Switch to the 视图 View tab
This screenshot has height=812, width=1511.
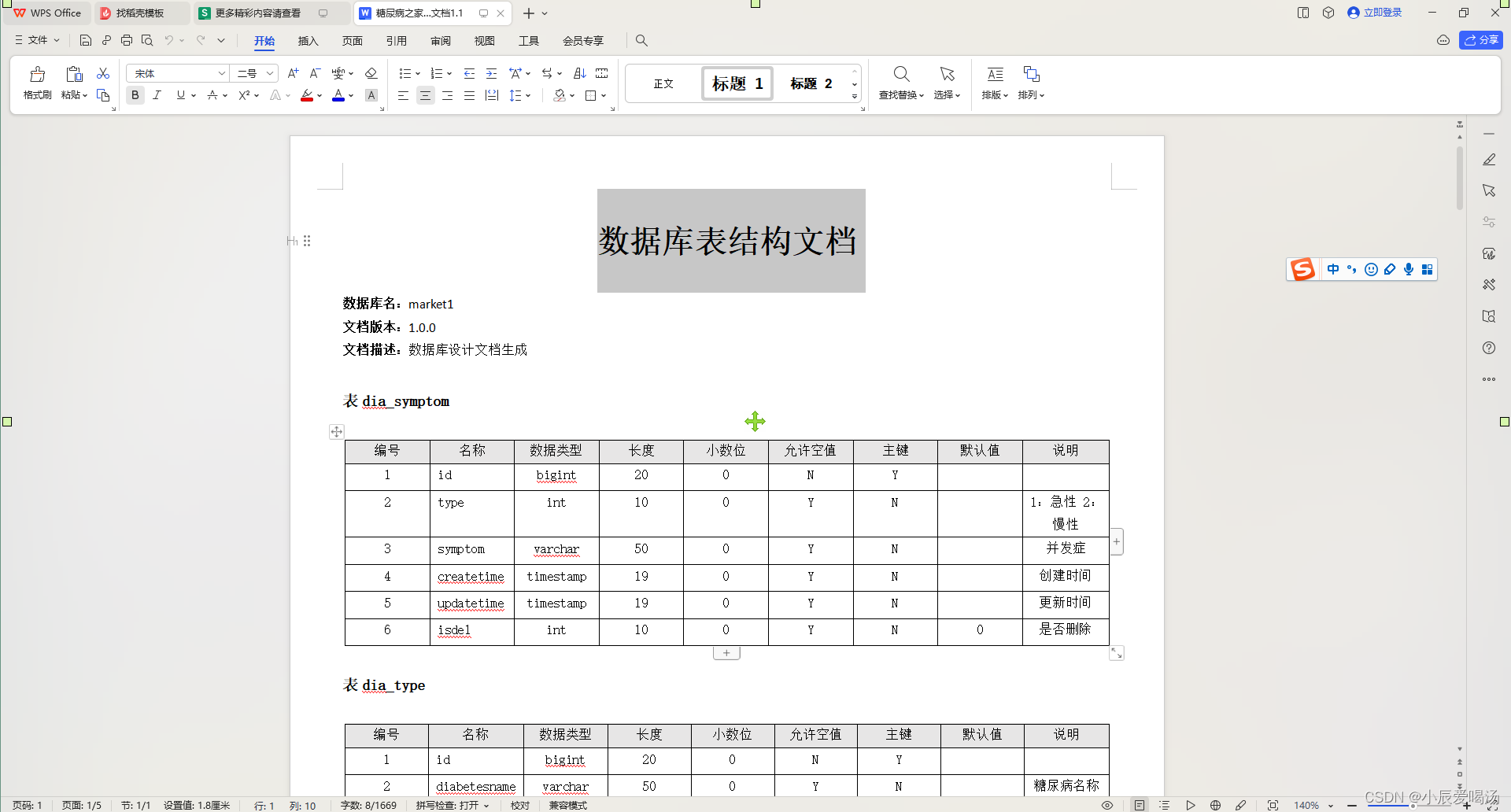485,41
